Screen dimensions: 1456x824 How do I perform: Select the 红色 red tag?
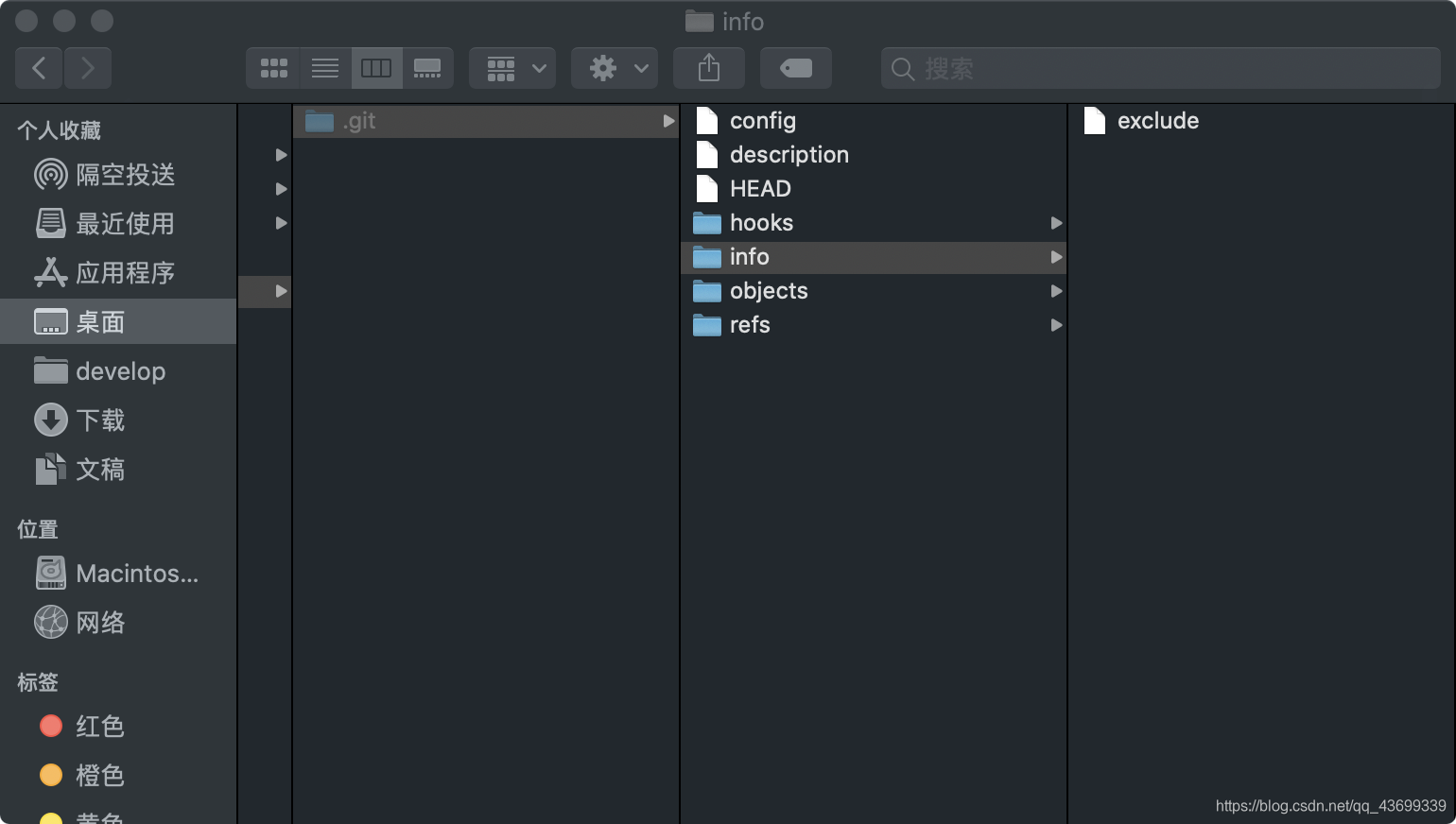[118, 727]
